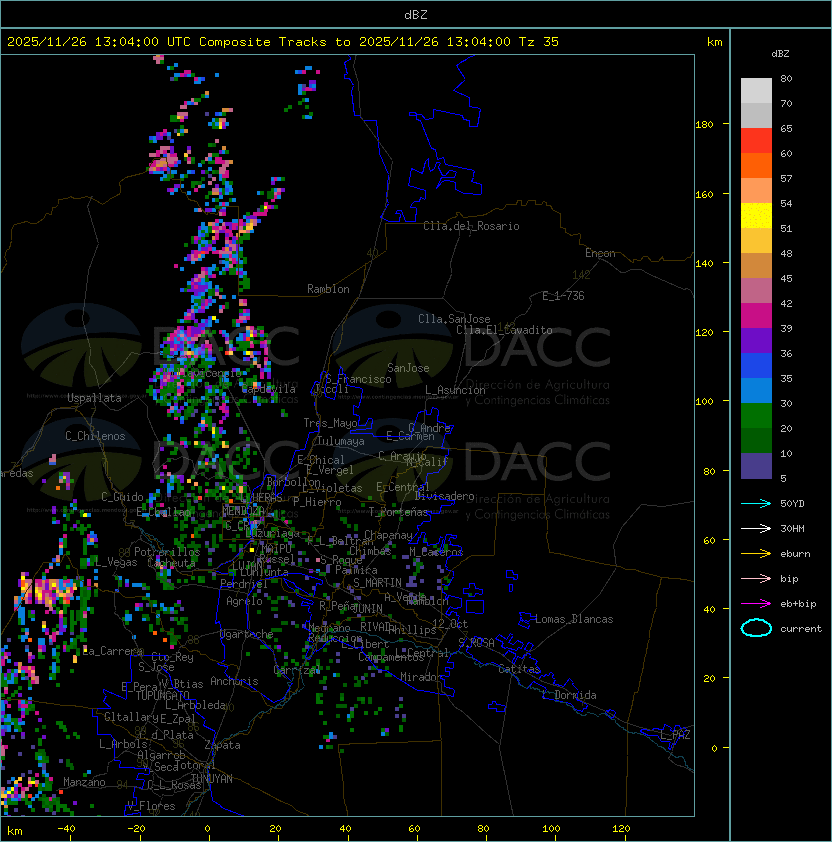Click the 'Tz 35' threshold text

click(539, 42)
